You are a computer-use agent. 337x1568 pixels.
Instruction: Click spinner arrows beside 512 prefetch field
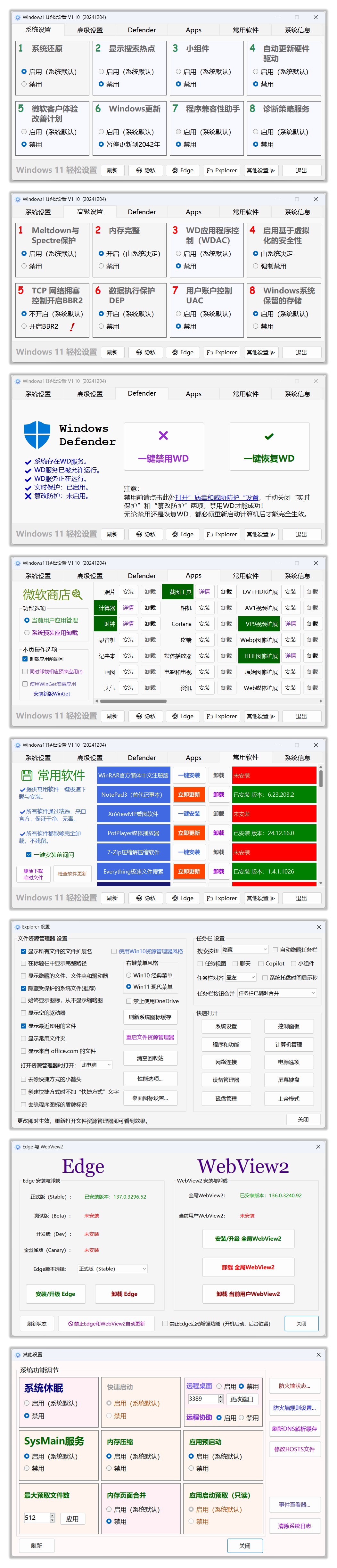52,1518
